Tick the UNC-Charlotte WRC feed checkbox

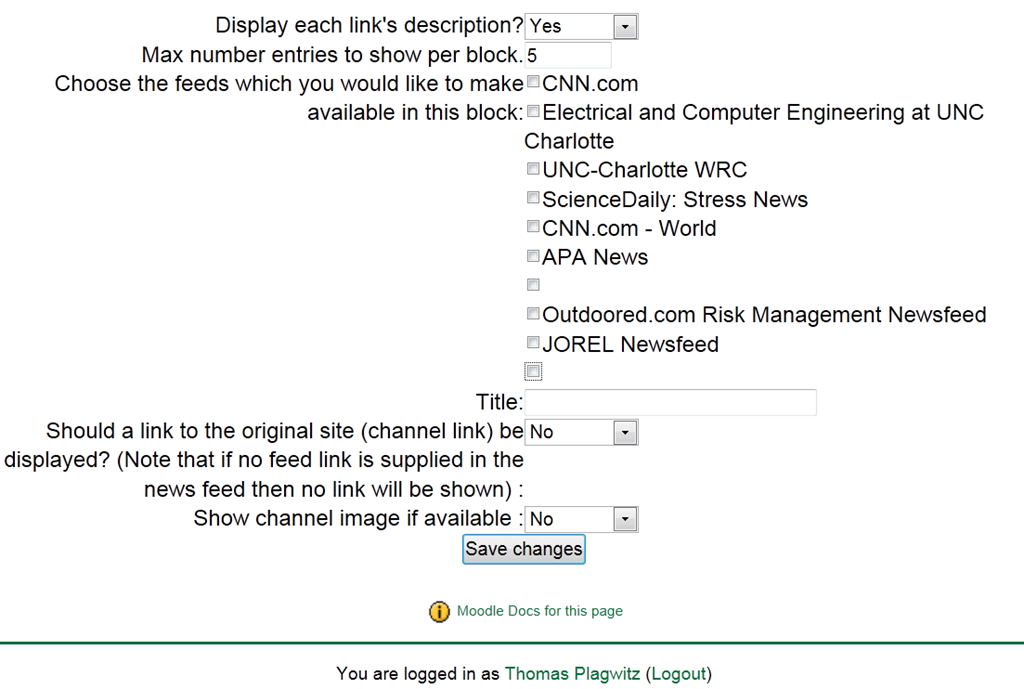pyautogui.click(x=533, y=169)
